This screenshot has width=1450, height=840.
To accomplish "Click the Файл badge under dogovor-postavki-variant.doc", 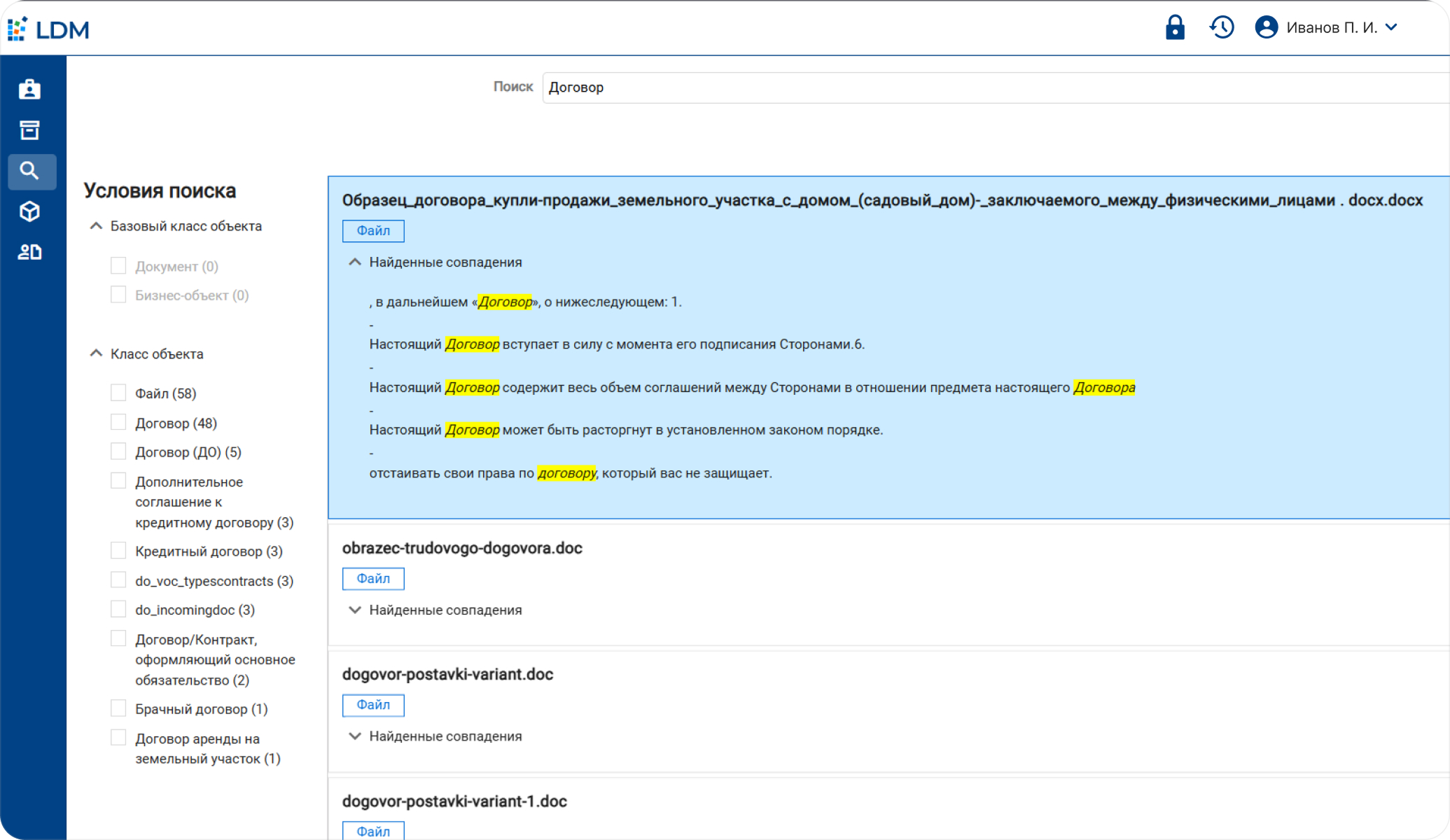I will (x=372, y=705).
